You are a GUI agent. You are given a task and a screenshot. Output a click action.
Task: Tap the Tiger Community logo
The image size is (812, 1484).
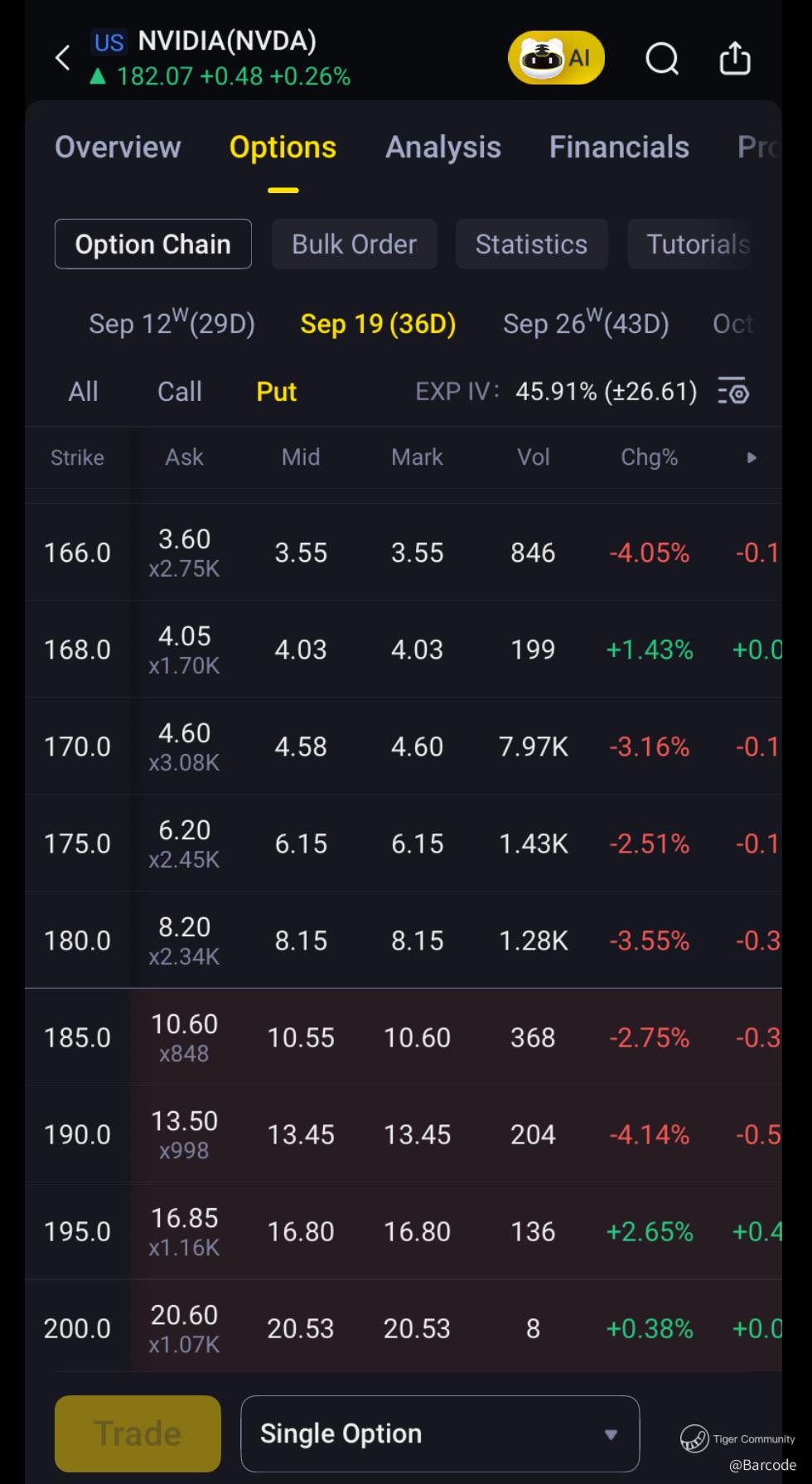coord(694,1438)
